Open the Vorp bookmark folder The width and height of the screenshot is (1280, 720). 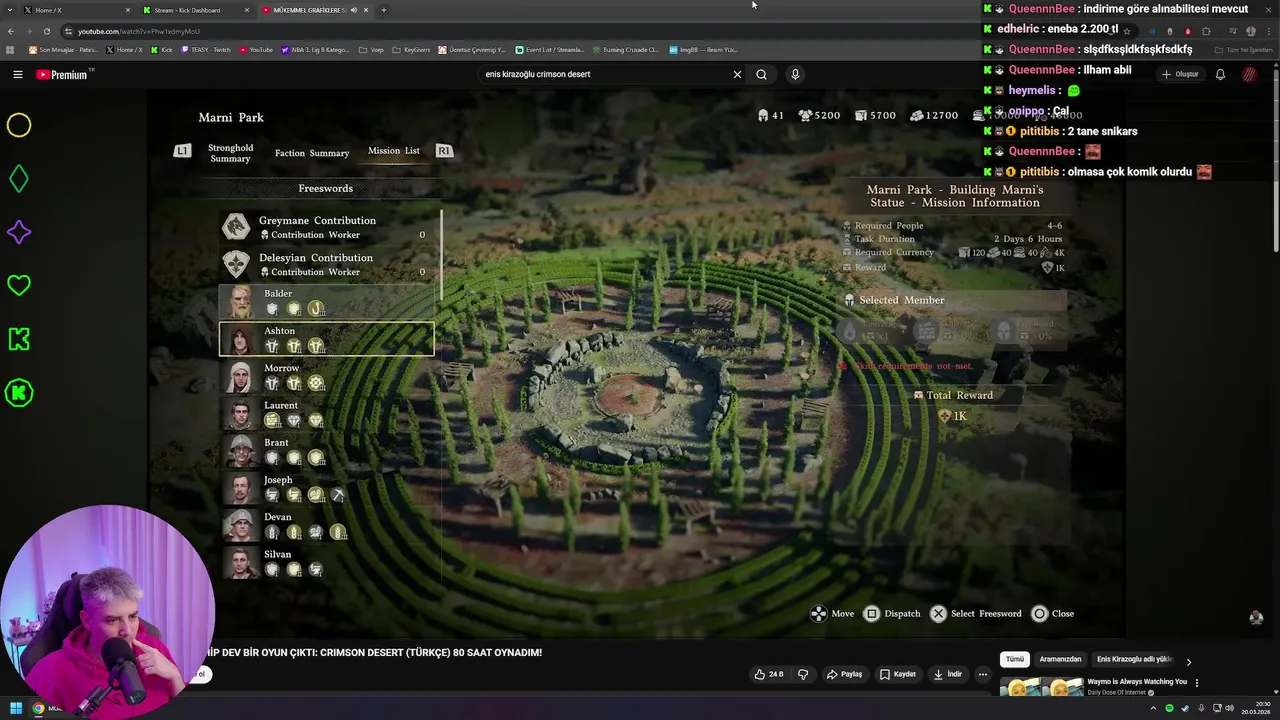pyautogui.click(x=373, y=49)
